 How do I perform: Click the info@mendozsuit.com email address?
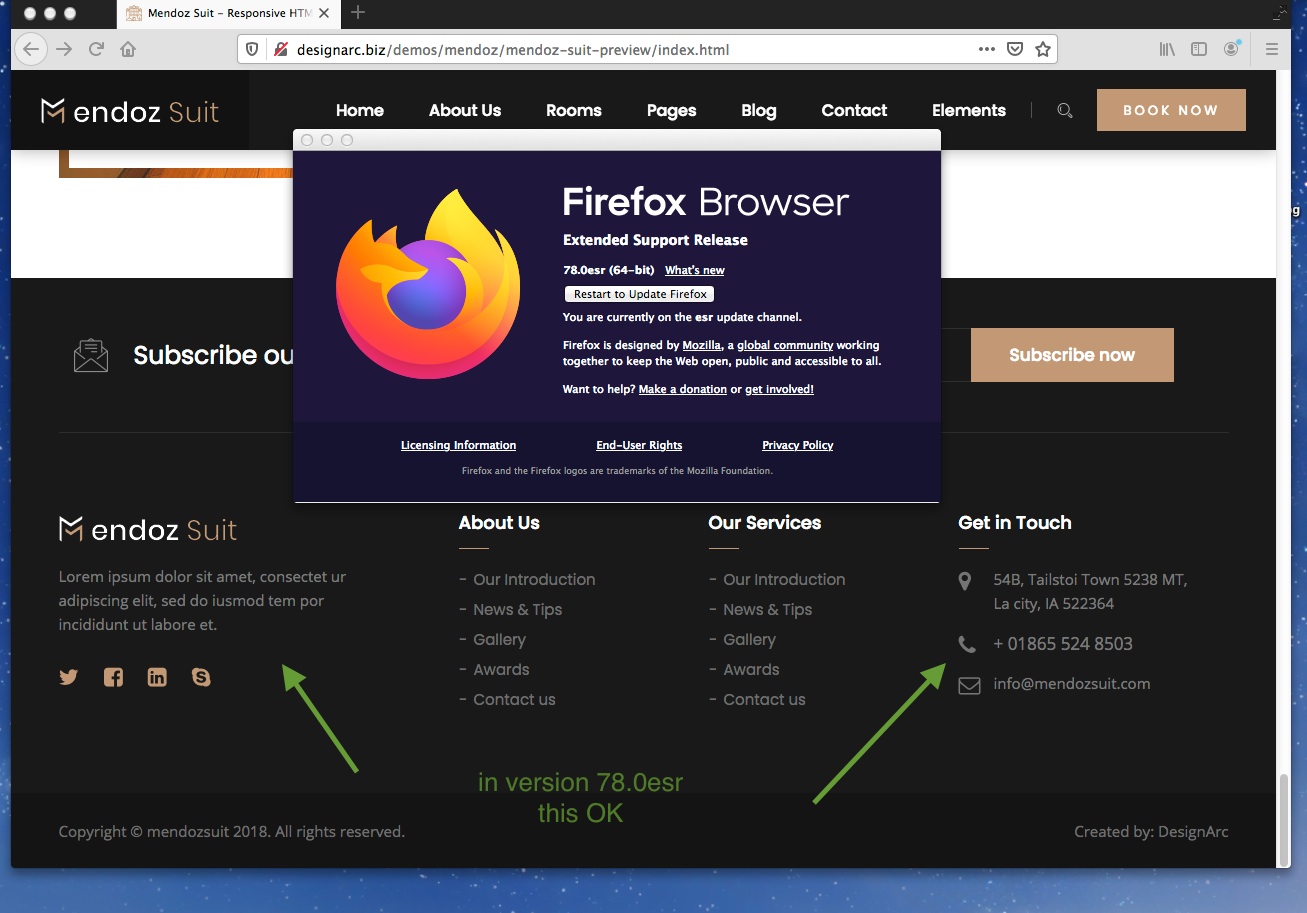coord(1072,684)
